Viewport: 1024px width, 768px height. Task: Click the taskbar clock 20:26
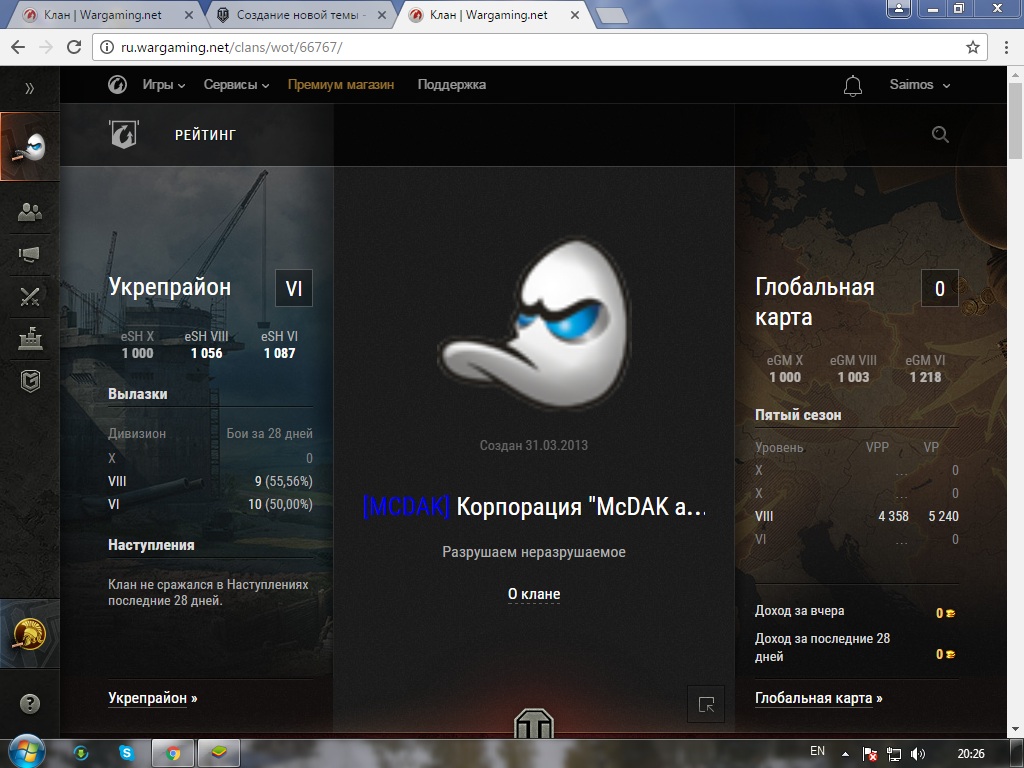(x=971, y=754)
